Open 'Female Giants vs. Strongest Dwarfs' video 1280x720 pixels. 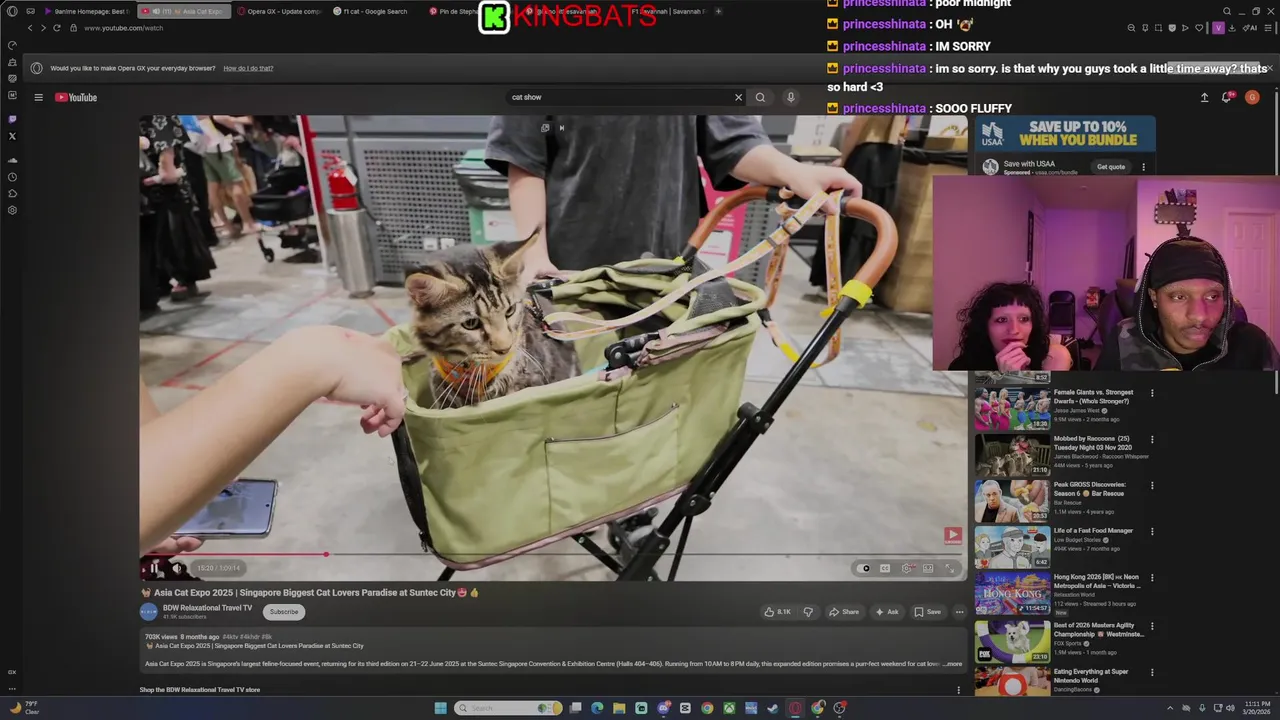pos(1093,396)
